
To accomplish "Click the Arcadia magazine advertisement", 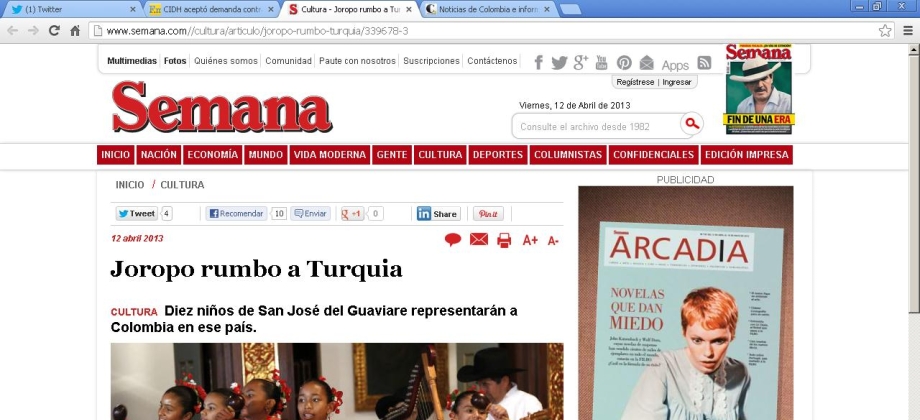I will (685, 303).
